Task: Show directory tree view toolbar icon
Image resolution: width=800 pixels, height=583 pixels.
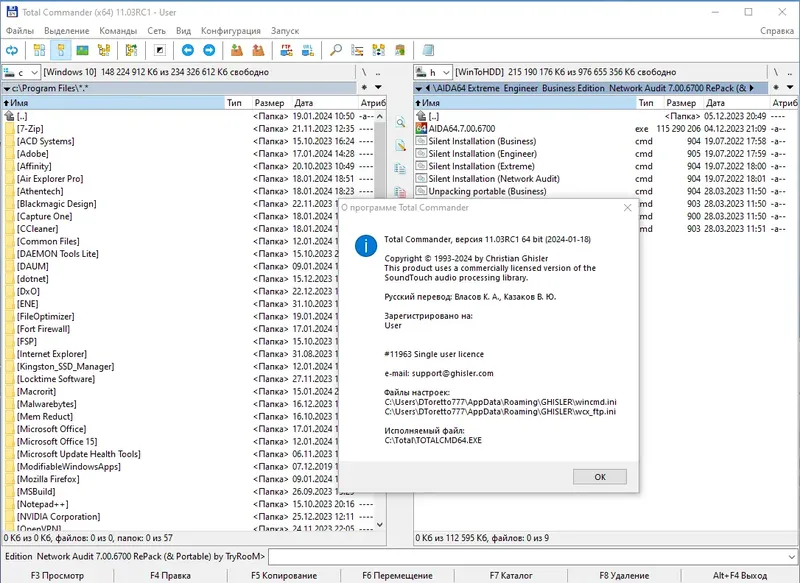Action: click(x=104, y=50)
